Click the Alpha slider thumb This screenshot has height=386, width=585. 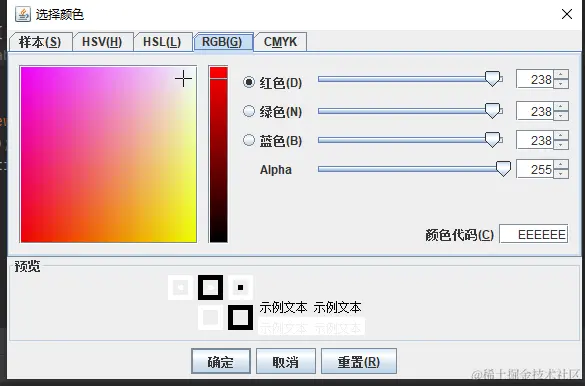[x=503, y=169]
